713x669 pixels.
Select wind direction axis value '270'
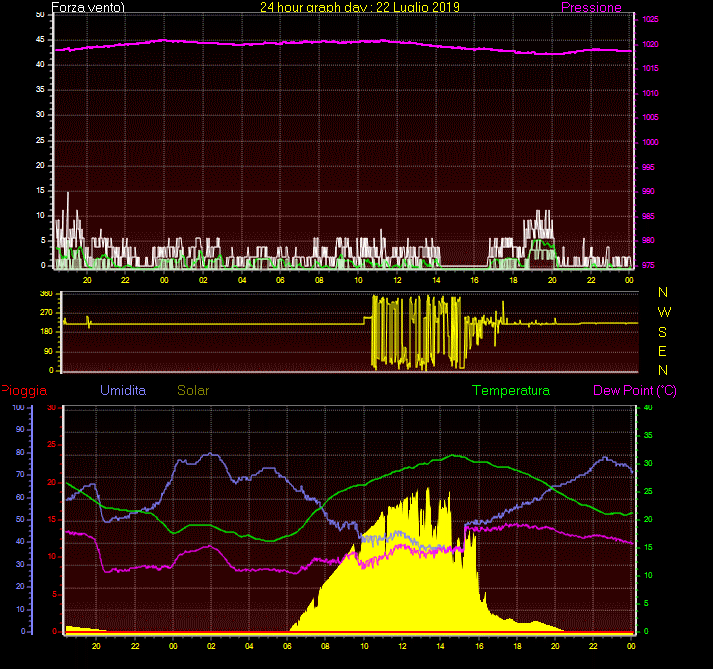[46, 312]
